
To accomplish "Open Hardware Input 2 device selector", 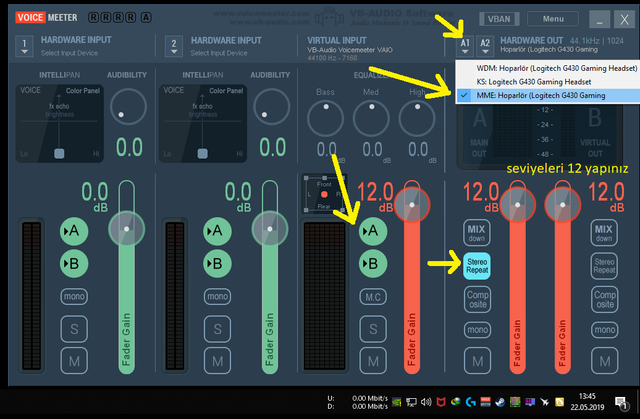I will (174, 46).
